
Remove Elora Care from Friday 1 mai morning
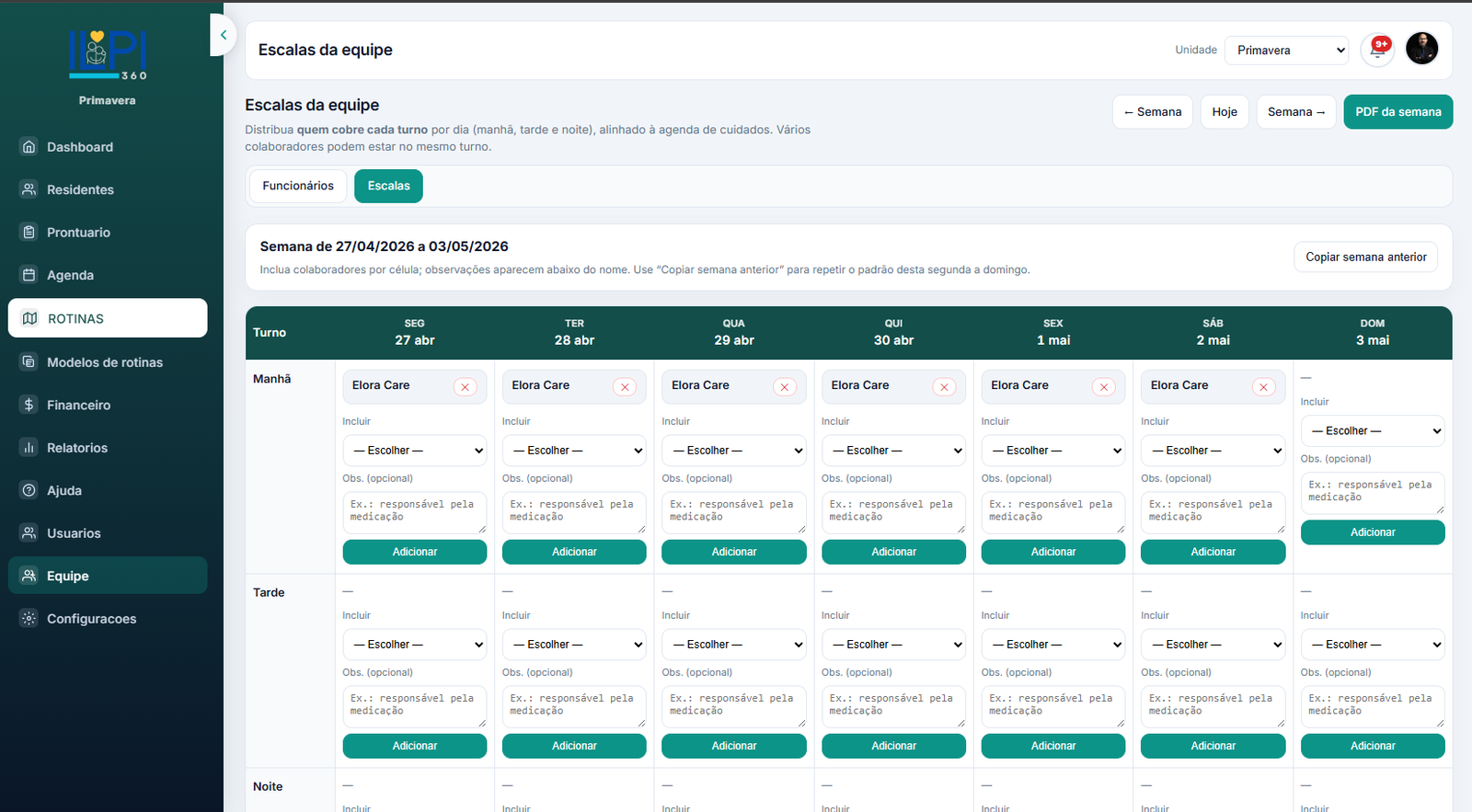coord(1104,387)
